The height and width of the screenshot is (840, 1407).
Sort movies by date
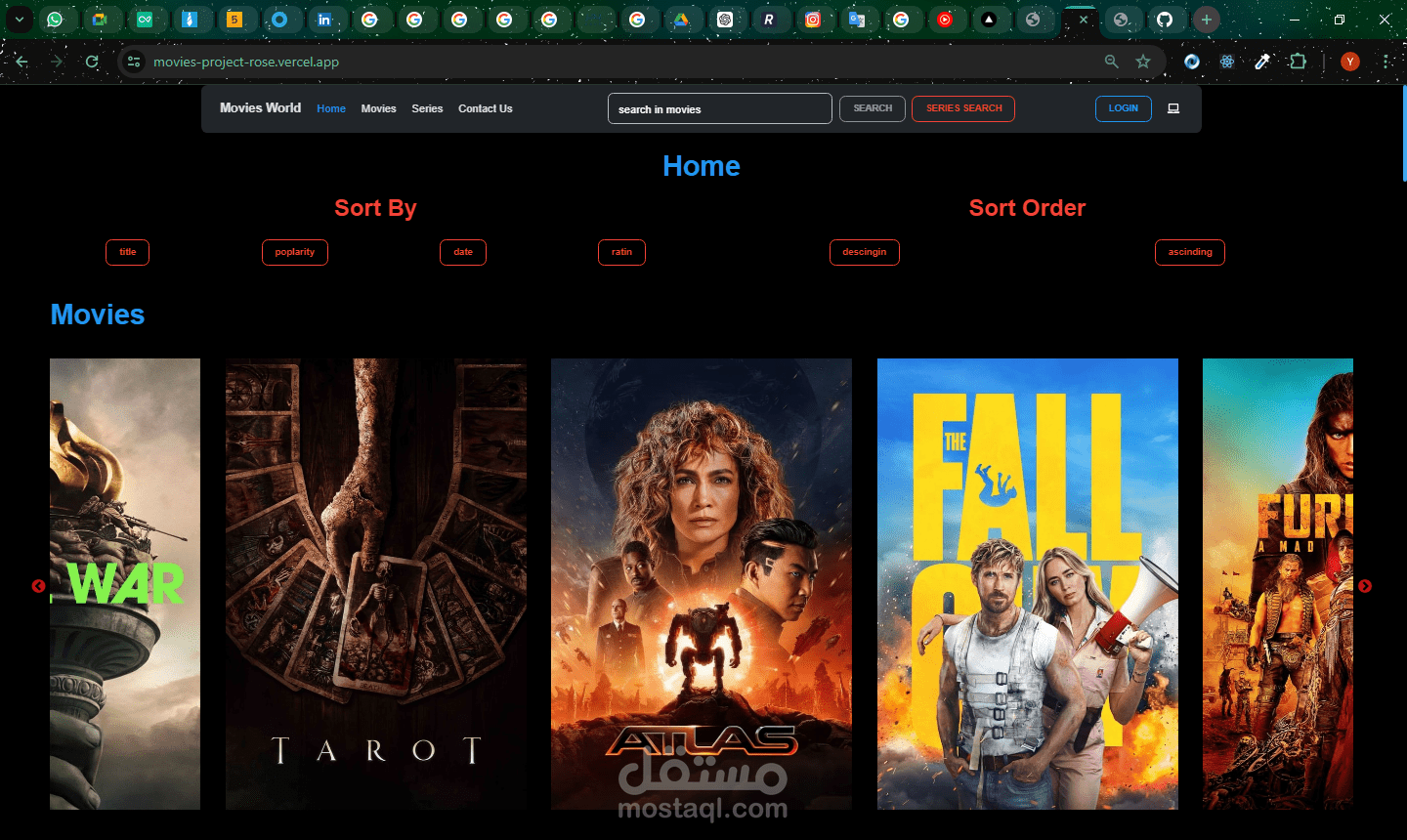pos(463,252)
